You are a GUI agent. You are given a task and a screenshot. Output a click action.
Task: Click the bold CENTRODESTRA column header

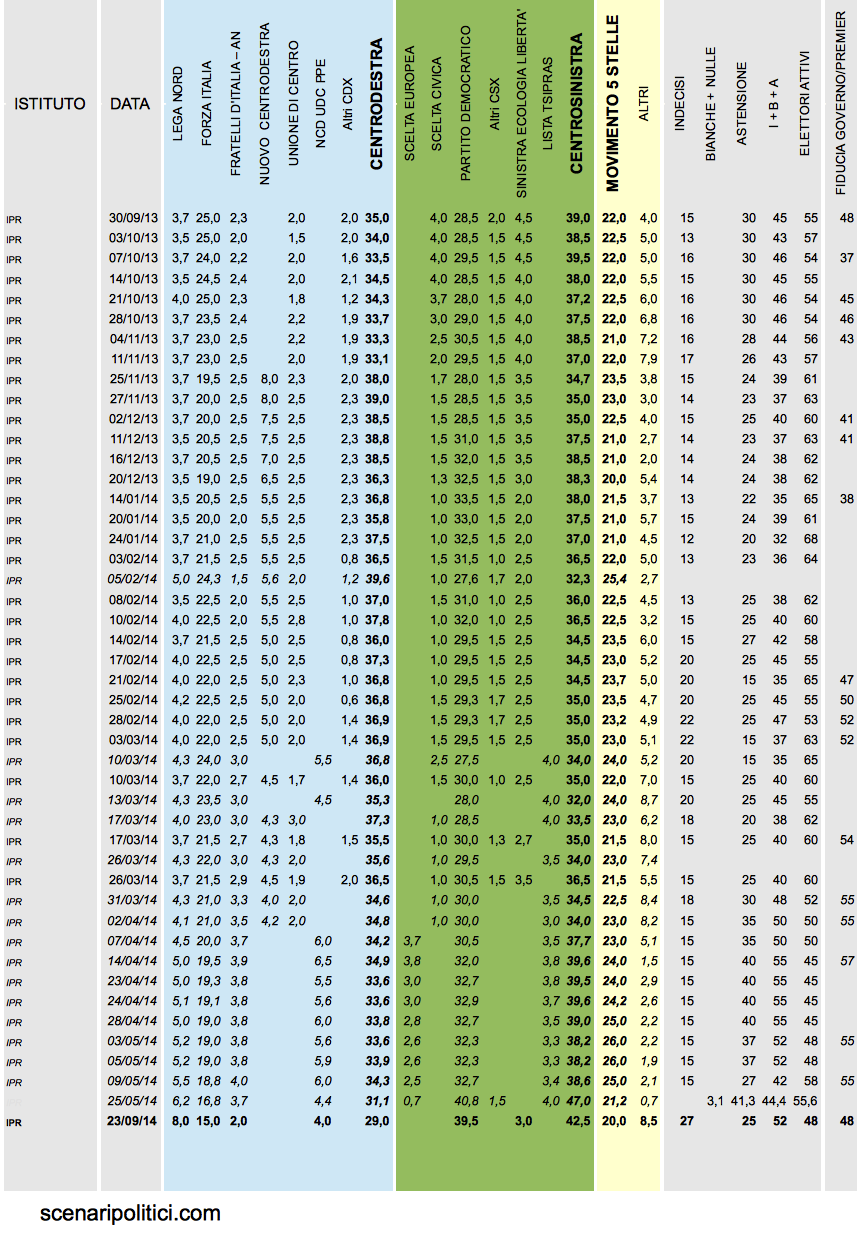coord(376,104)
